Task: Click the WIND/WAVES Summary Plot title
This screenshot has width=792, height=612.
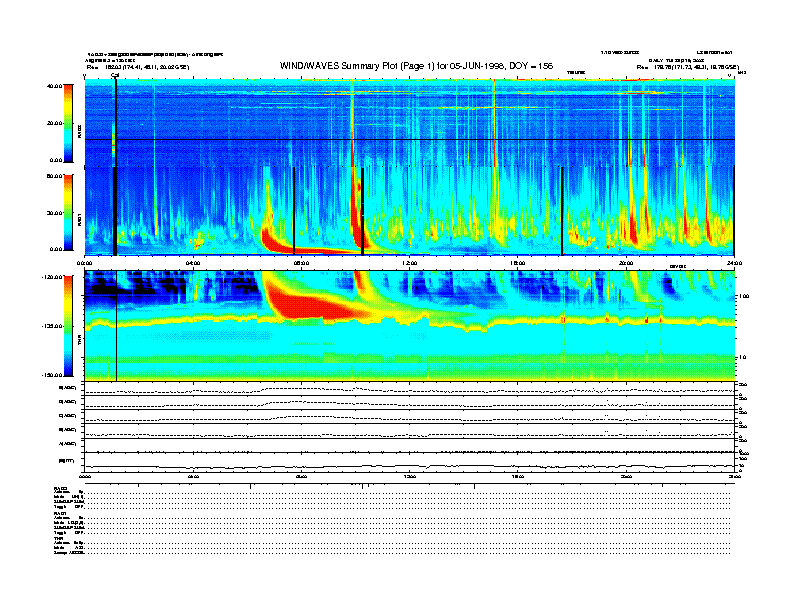Action: click(416, 66)
